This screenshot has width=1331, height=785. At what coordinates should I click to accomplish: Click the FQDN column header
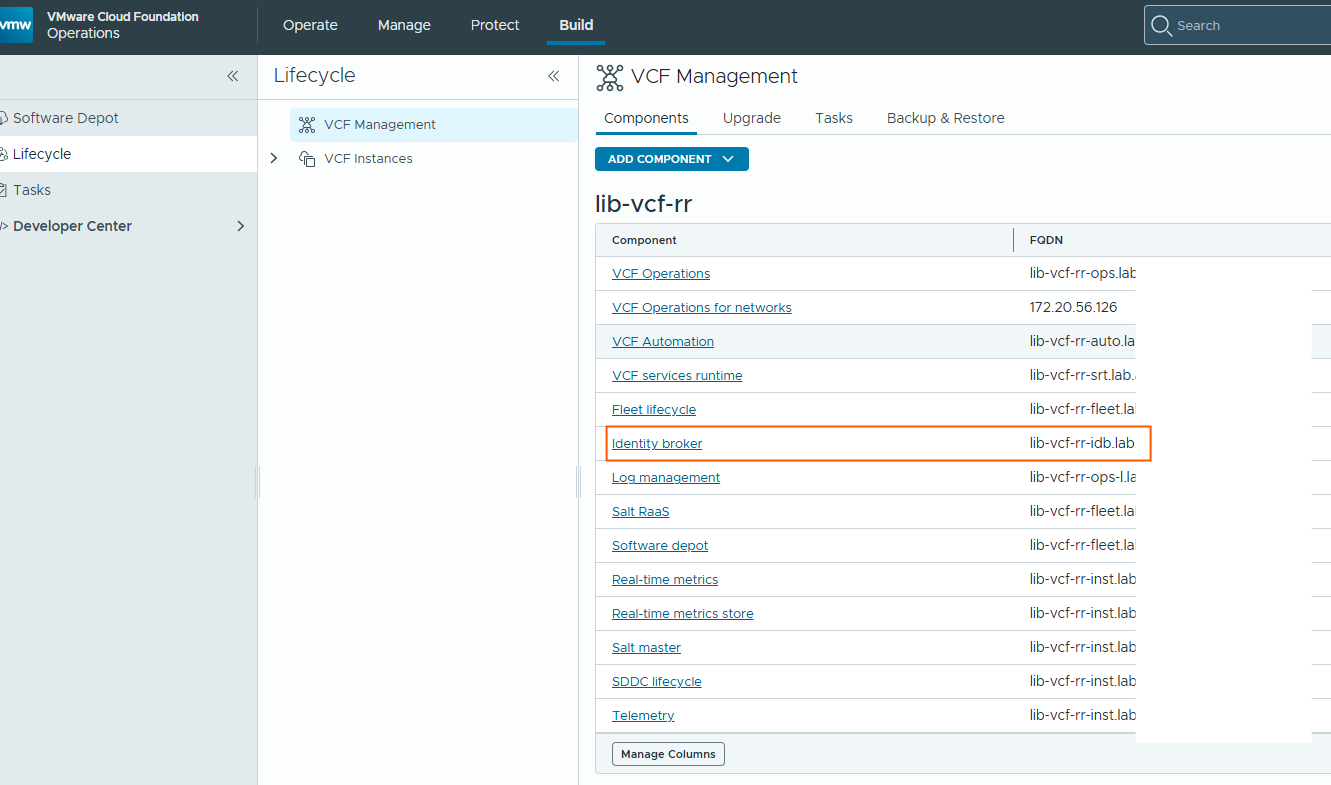(x=1046, y=240)
